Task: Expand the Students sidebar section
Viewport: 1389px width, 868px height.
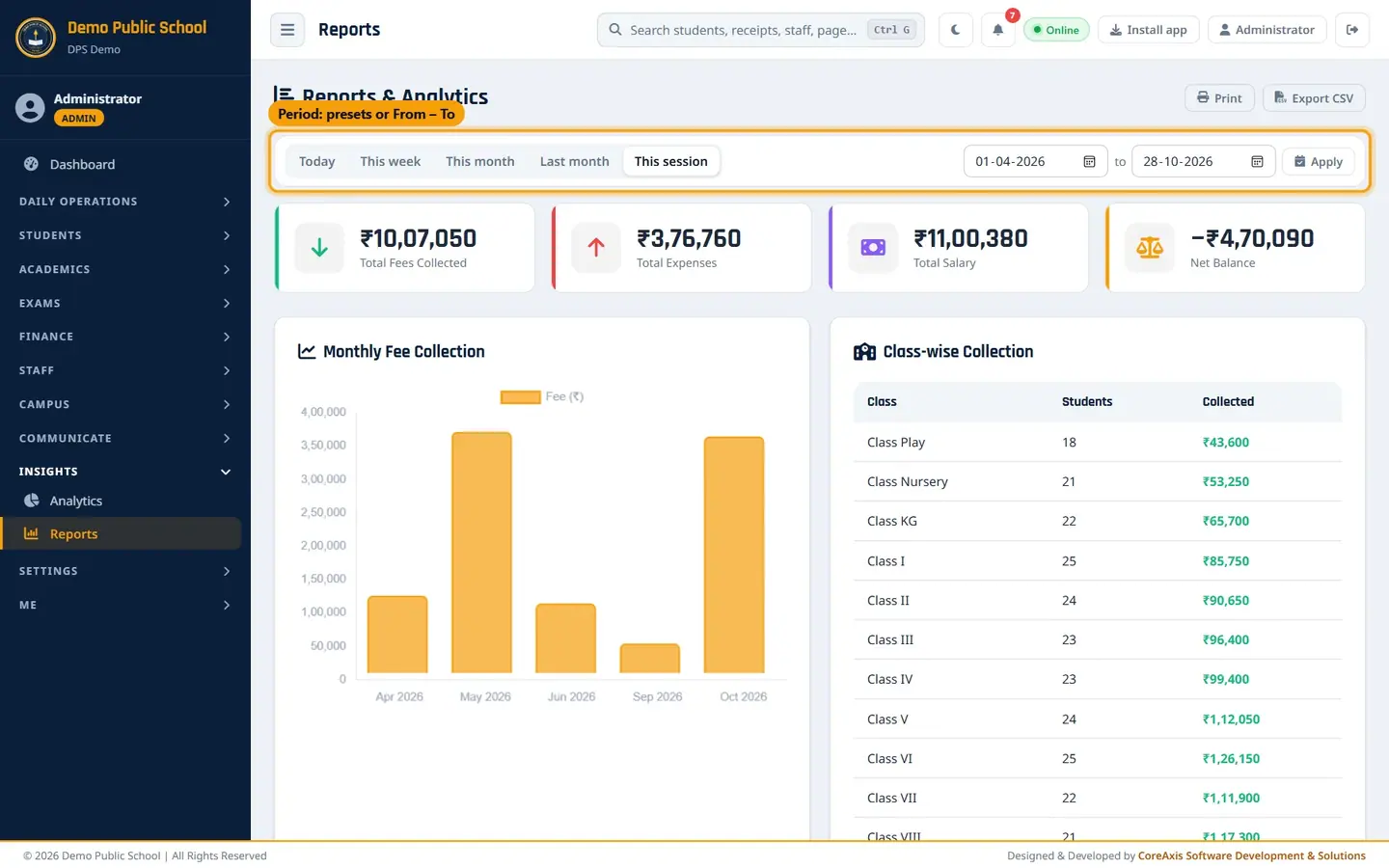Action: 125,235
